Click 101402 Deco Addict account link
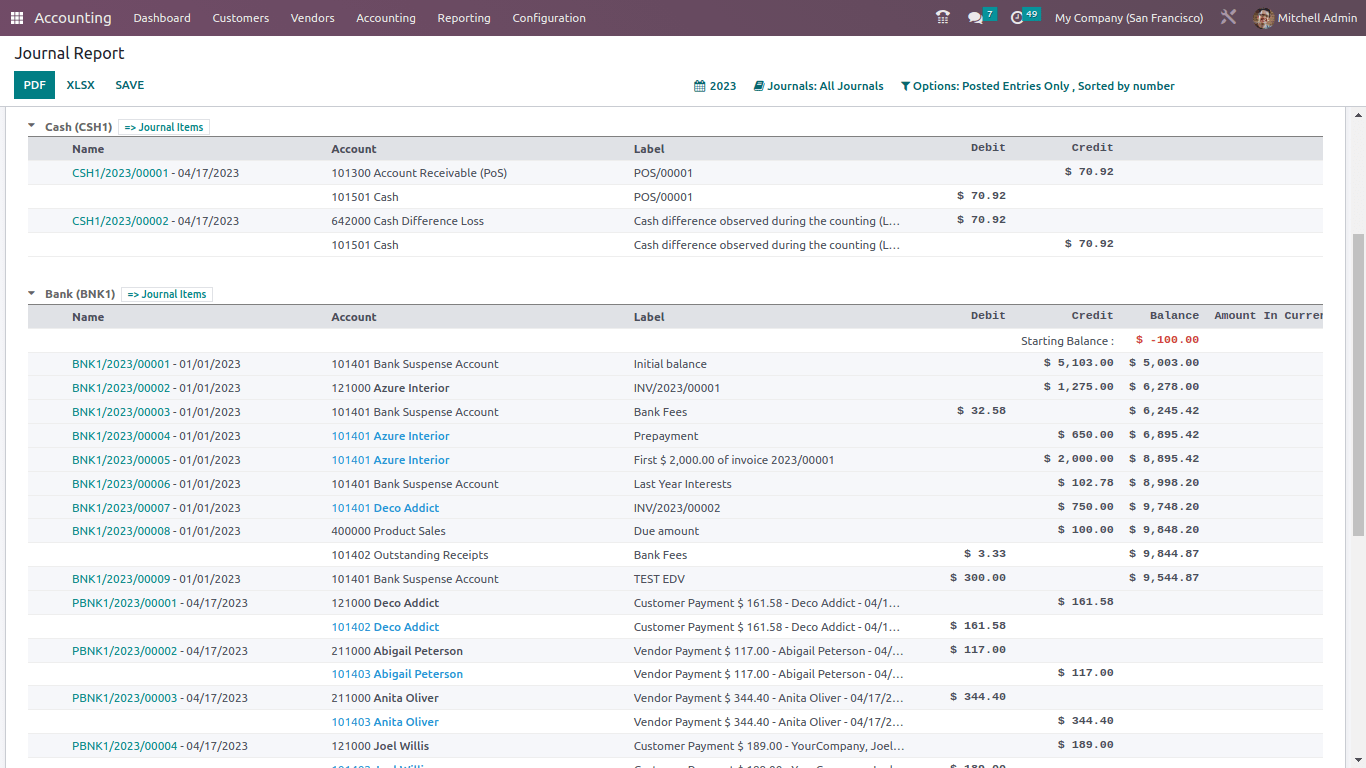 385,627
